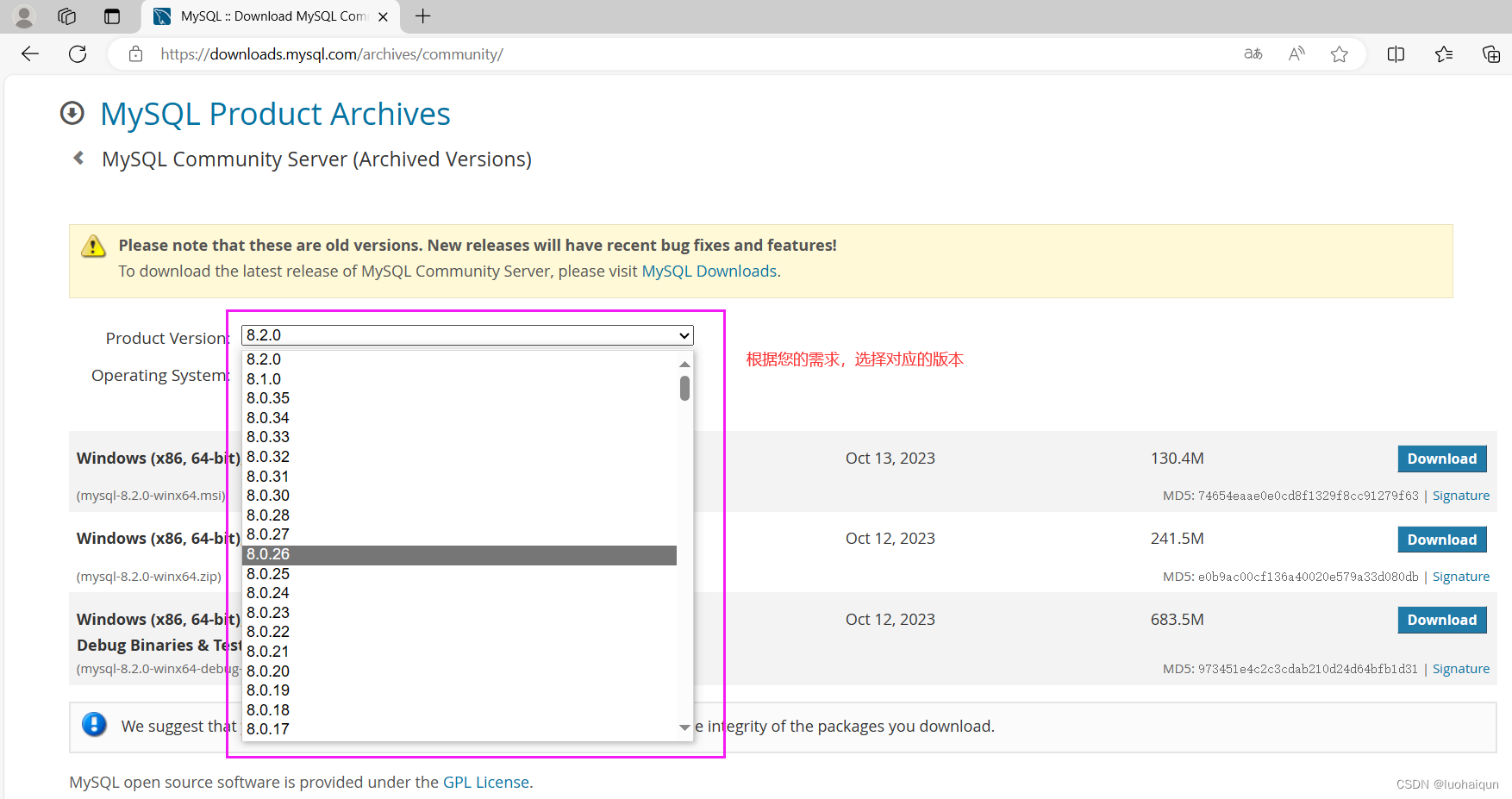Choose version 8.2.0 in list
The height and width of the screenshot is (799, 1512).
coord(461,359)
